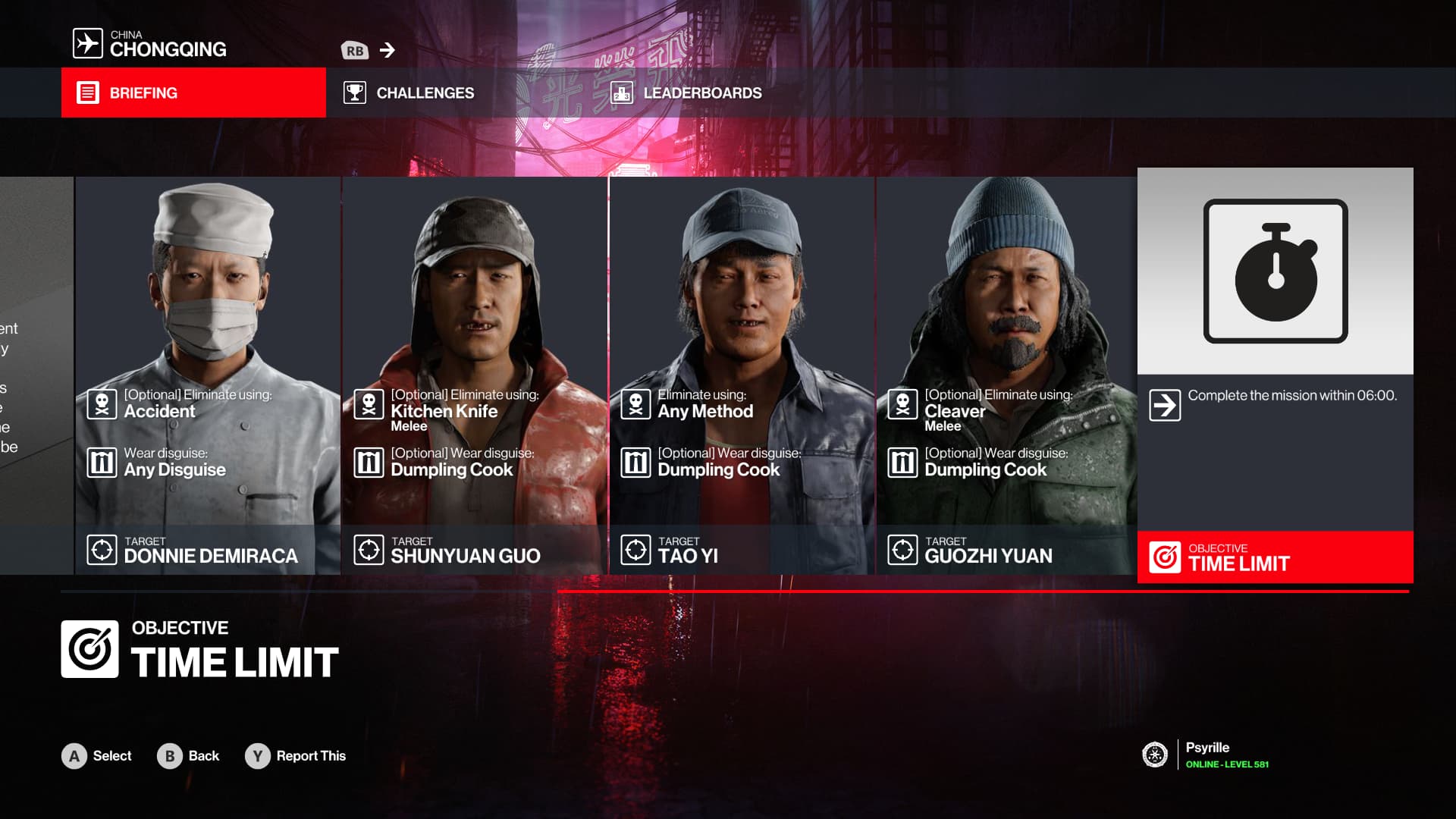The width and height of the screenshot is (1456, 819).
Task: Click the red objectives scroll progress bar
Action: 983,591
